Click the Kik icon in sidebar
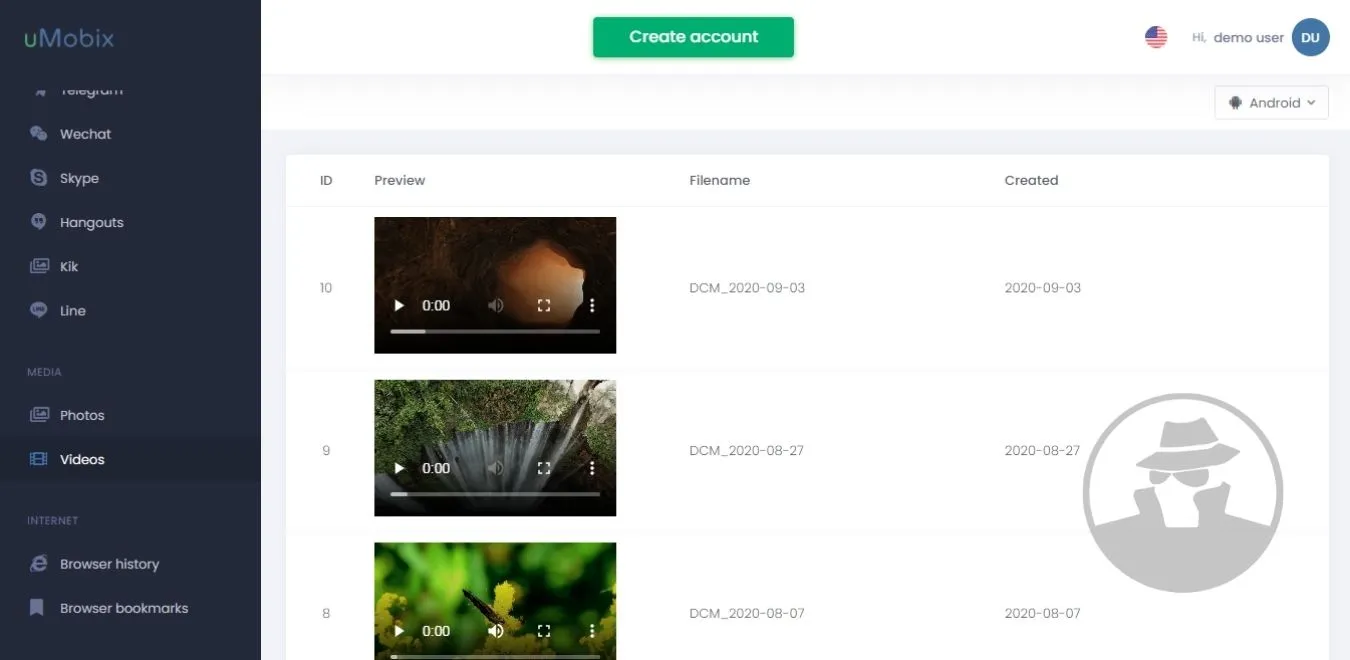The height and width of the screenshot is (660, 1350). (x=38, y=266)
